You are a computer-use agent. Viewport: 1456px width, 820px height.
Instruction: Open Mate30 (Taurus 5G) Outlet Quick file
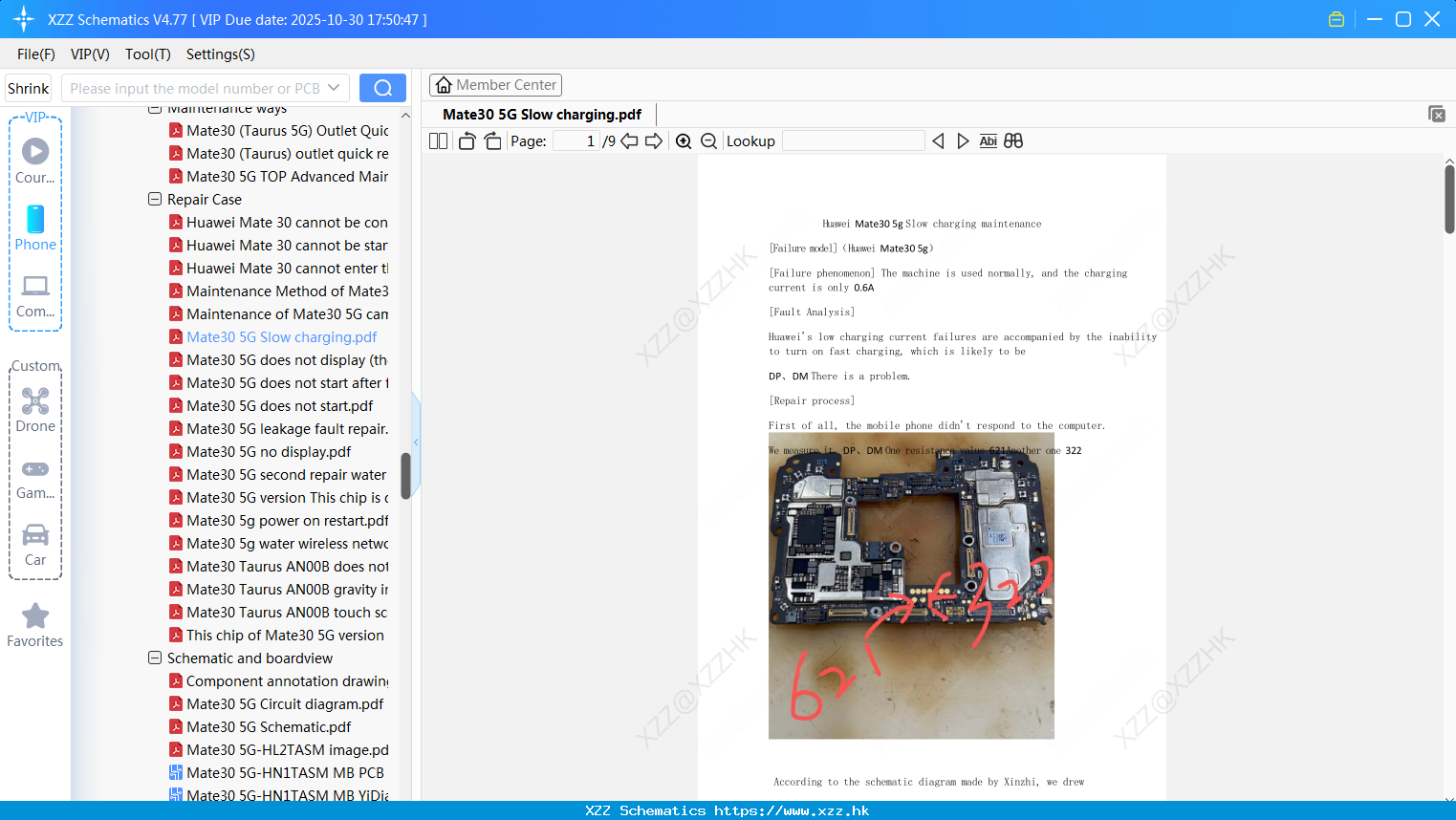278,131
